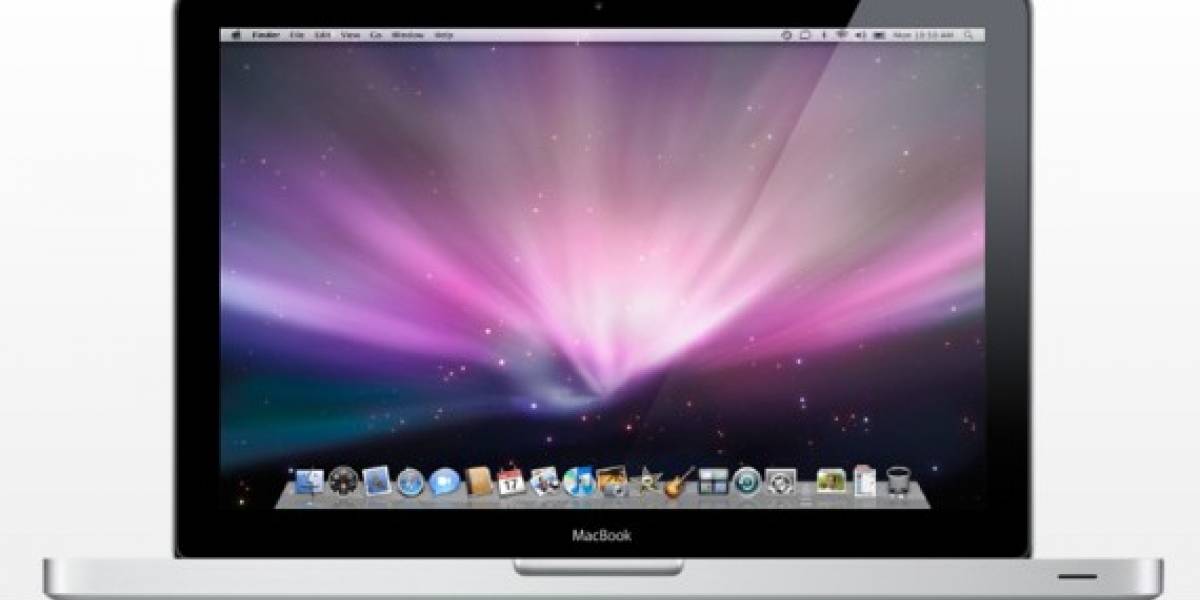Image resolution: width=1200 pixels, height=600 pixels.
Task: Open the Go menu
Action: point(376,35)
